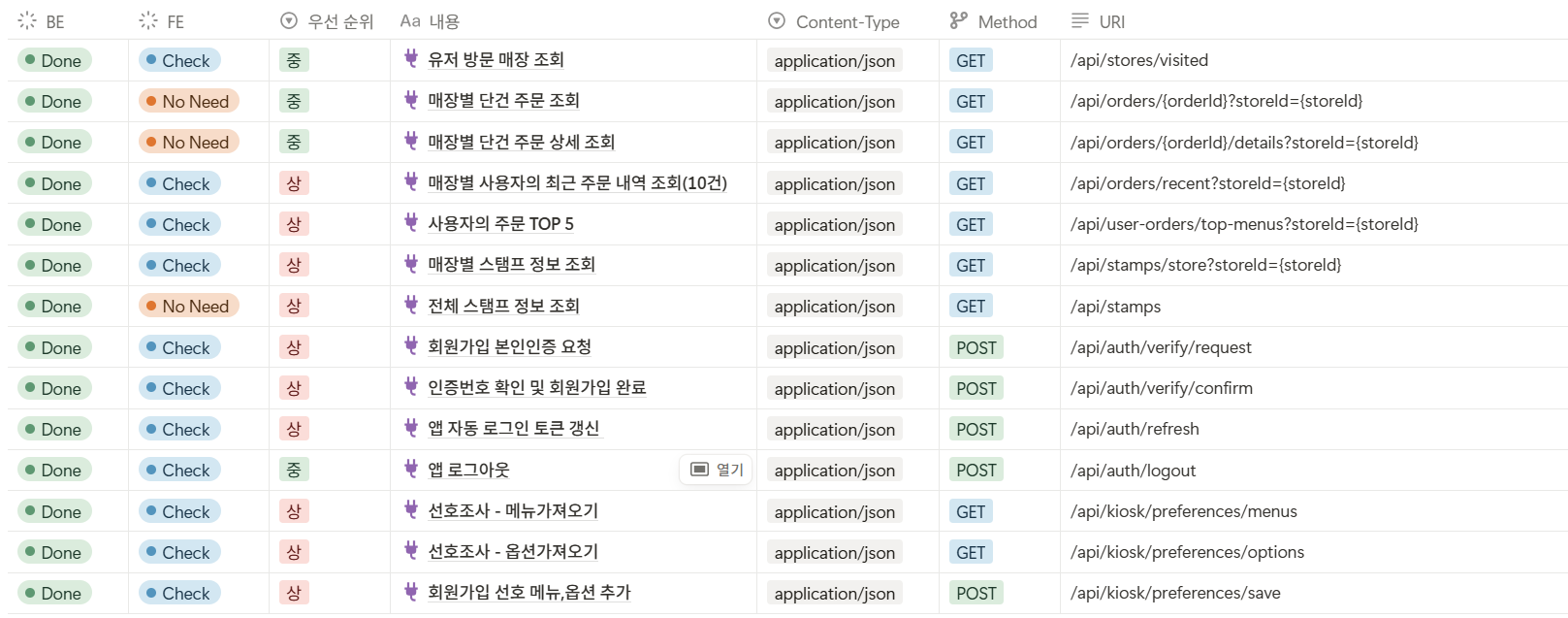Click GET tag in /api/kiosk/preferences/menus row
This screenshot has height=618, width=1568.
971,511
